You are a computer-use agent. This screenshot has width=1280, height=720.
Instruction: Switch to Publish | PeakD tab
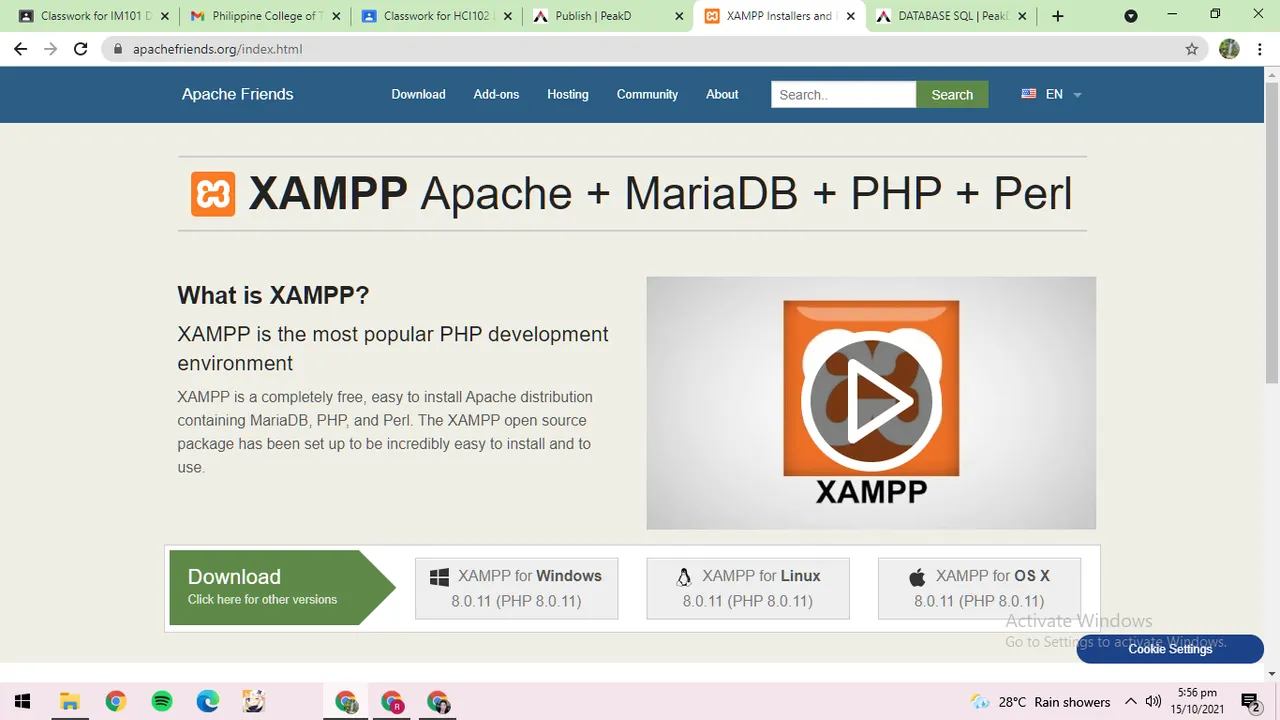pyautogui.click(x=609, y=16)
